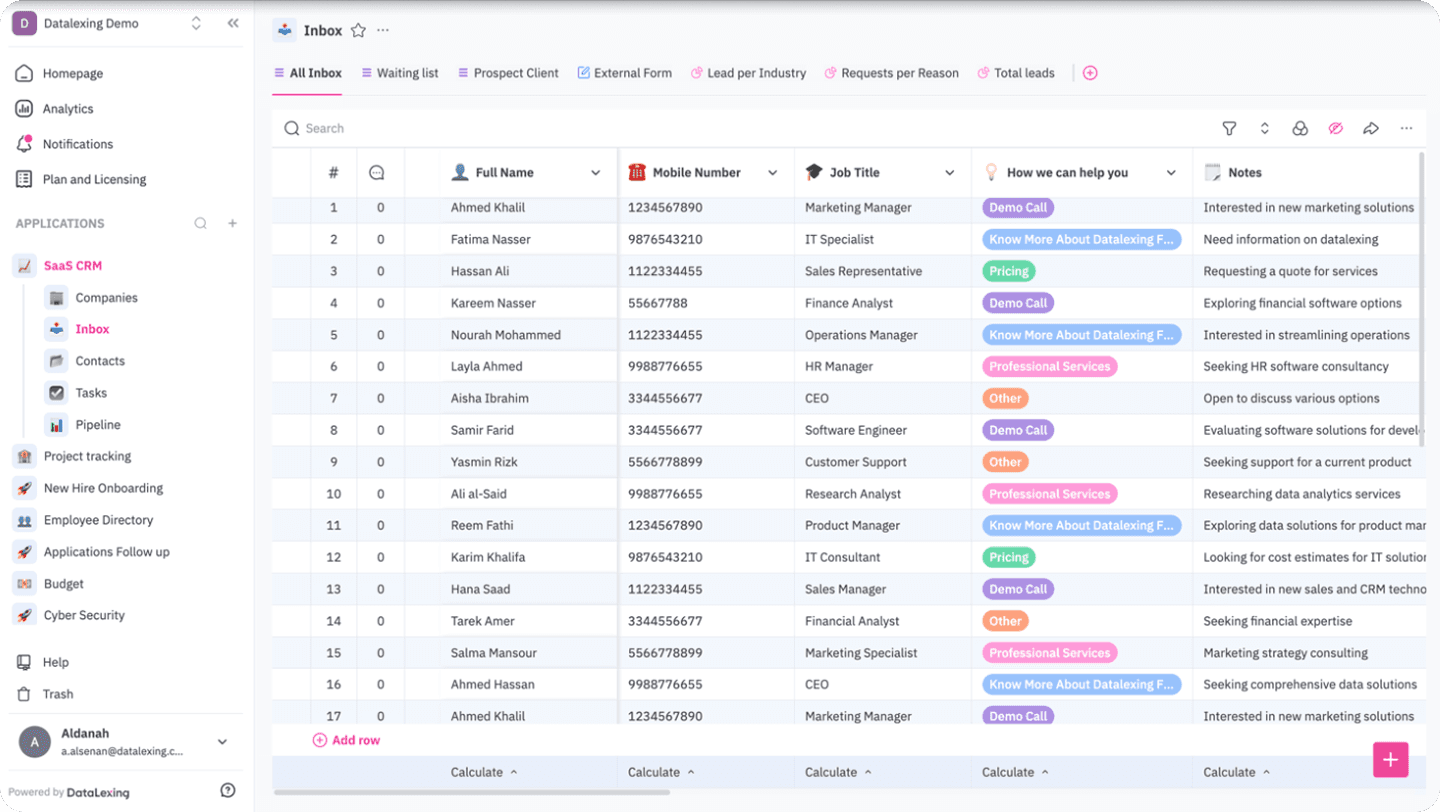1440x812 pixels.
Task: Click the Pricing tag for Hassan Ali
Action: [1008, 271]
